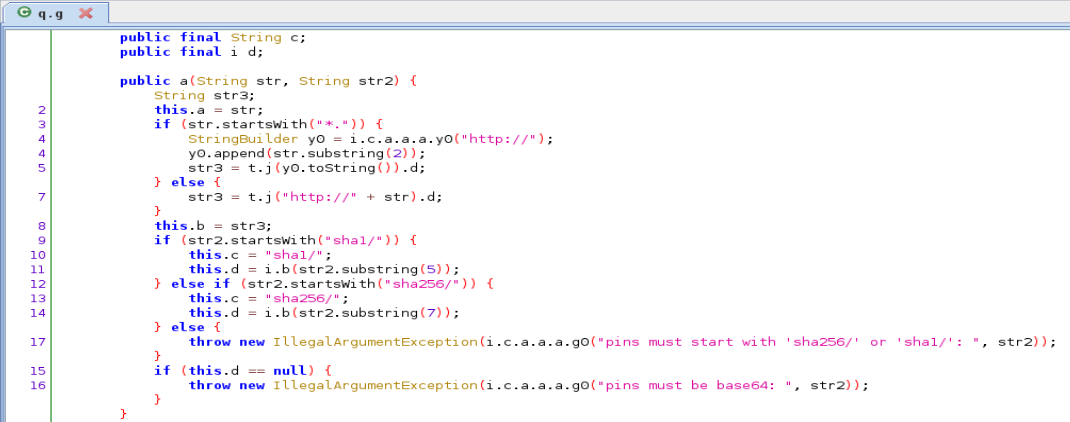Click line number 15 in gutter
1070x422 pixels.
click(39, 371)
